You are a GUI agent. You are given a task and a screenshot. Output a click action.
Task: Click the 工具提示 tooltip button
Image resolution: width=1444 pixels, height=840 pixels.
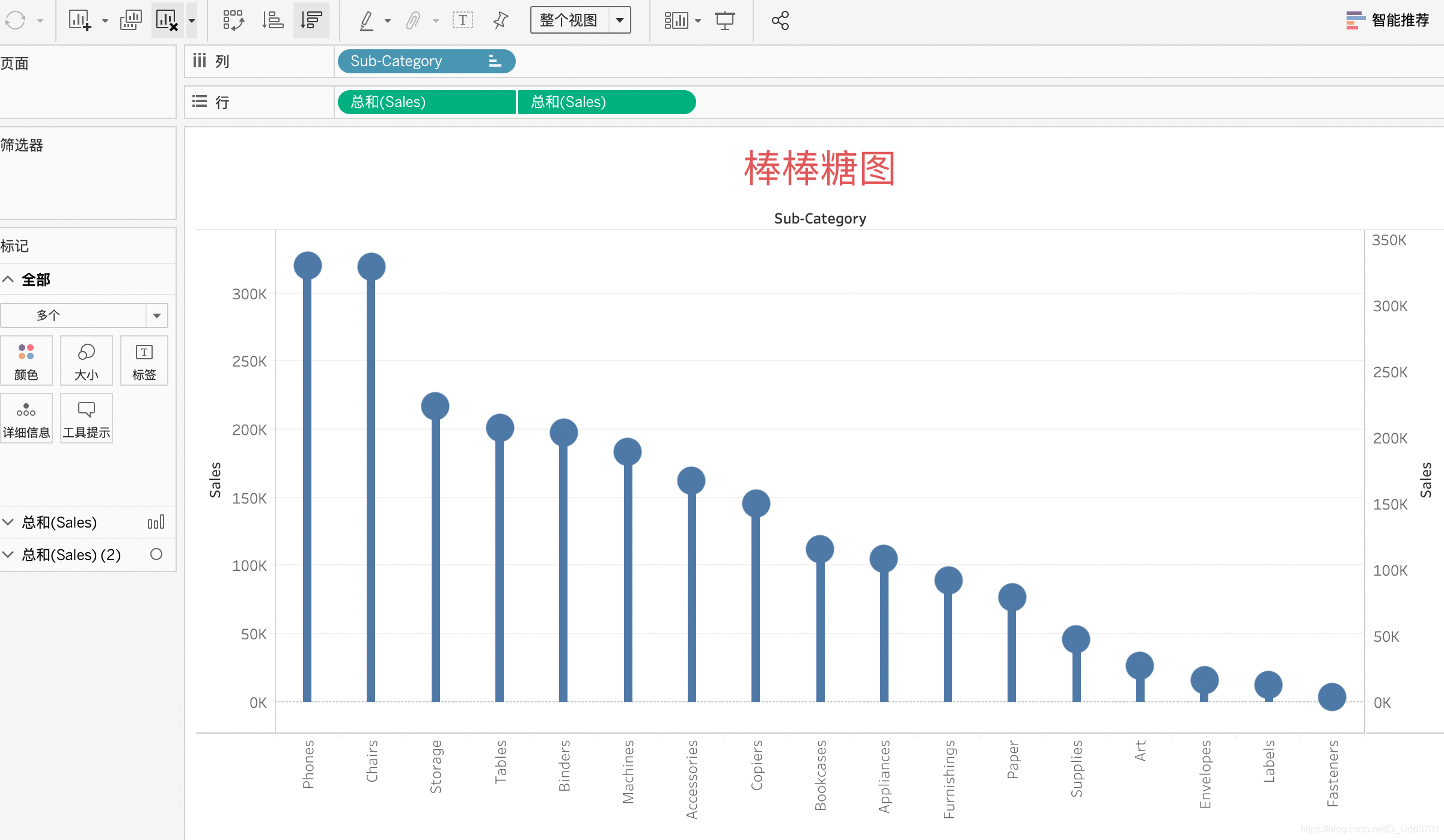click(87, 418)
